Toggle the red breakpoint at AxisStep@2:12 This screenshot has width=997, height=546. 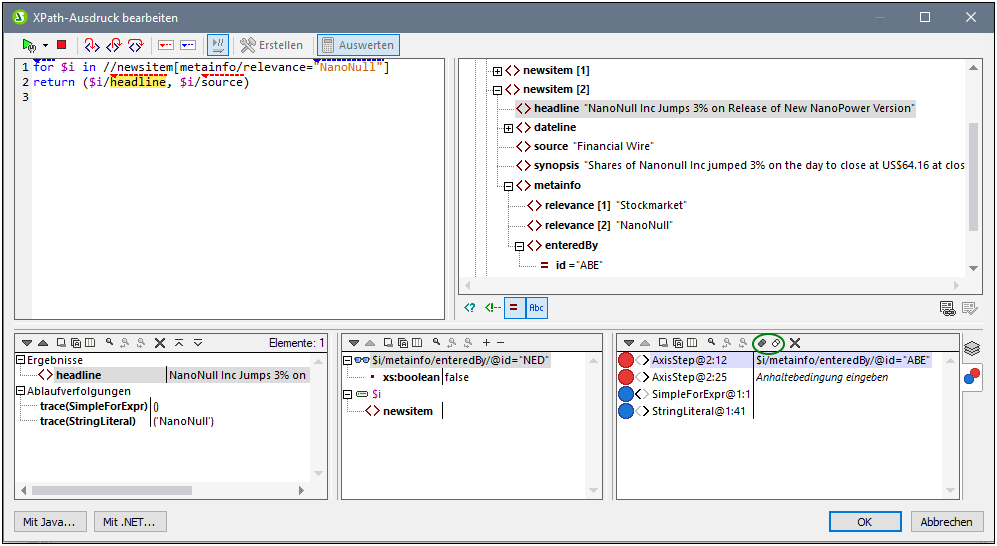(627, 360)
